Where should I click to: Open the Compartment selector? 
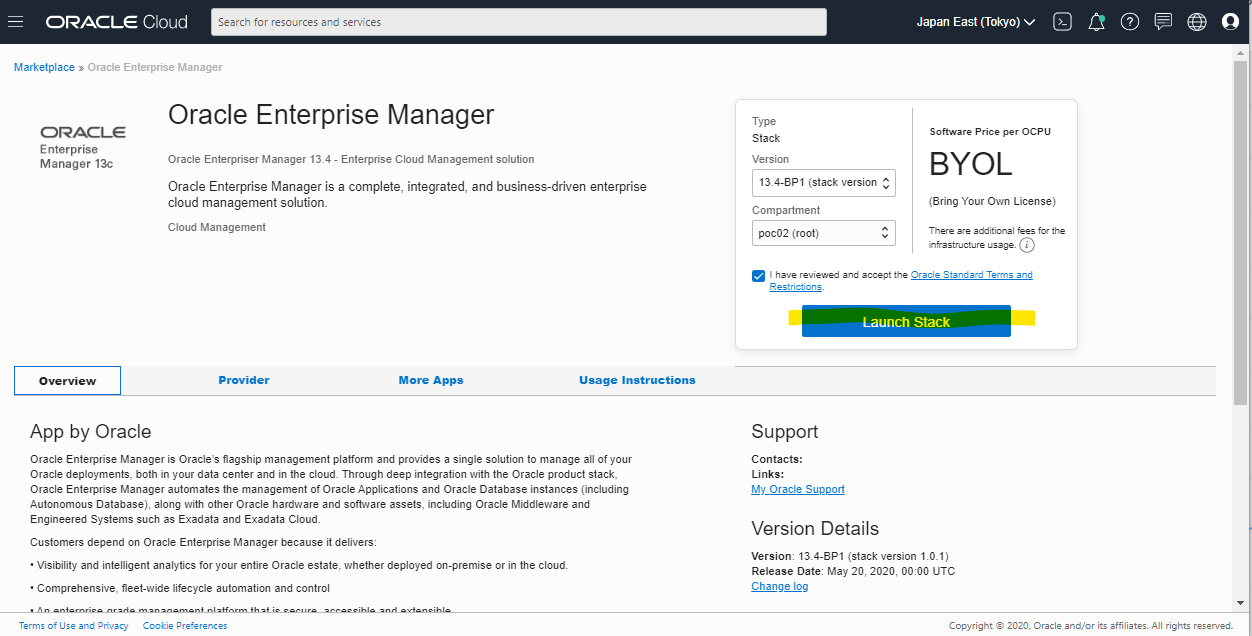[x=823, y=232]
